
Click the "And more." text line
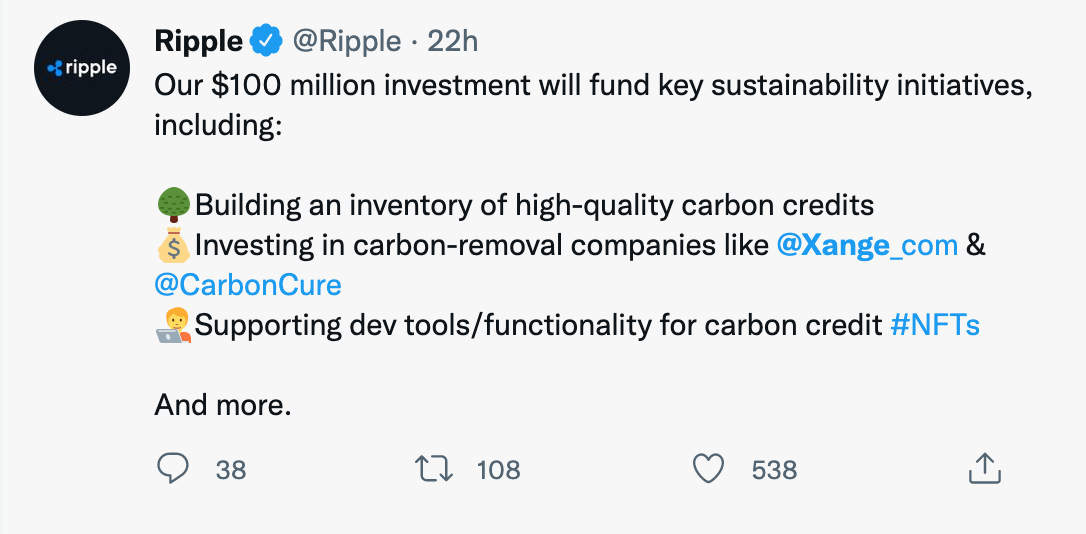[x=222, y=405]
